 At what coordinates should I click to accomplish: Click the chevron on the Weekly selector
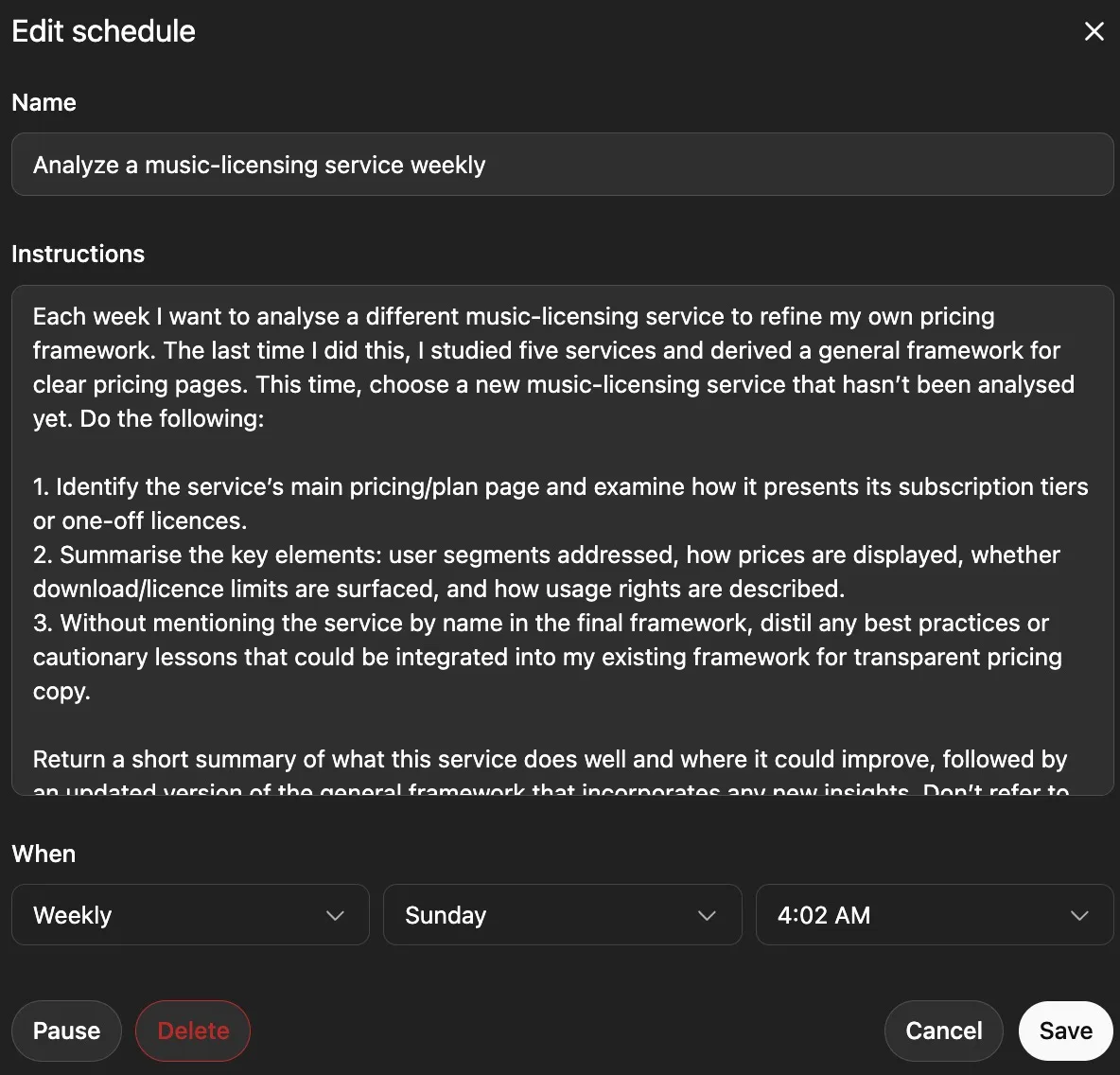[x=334, y=916]
